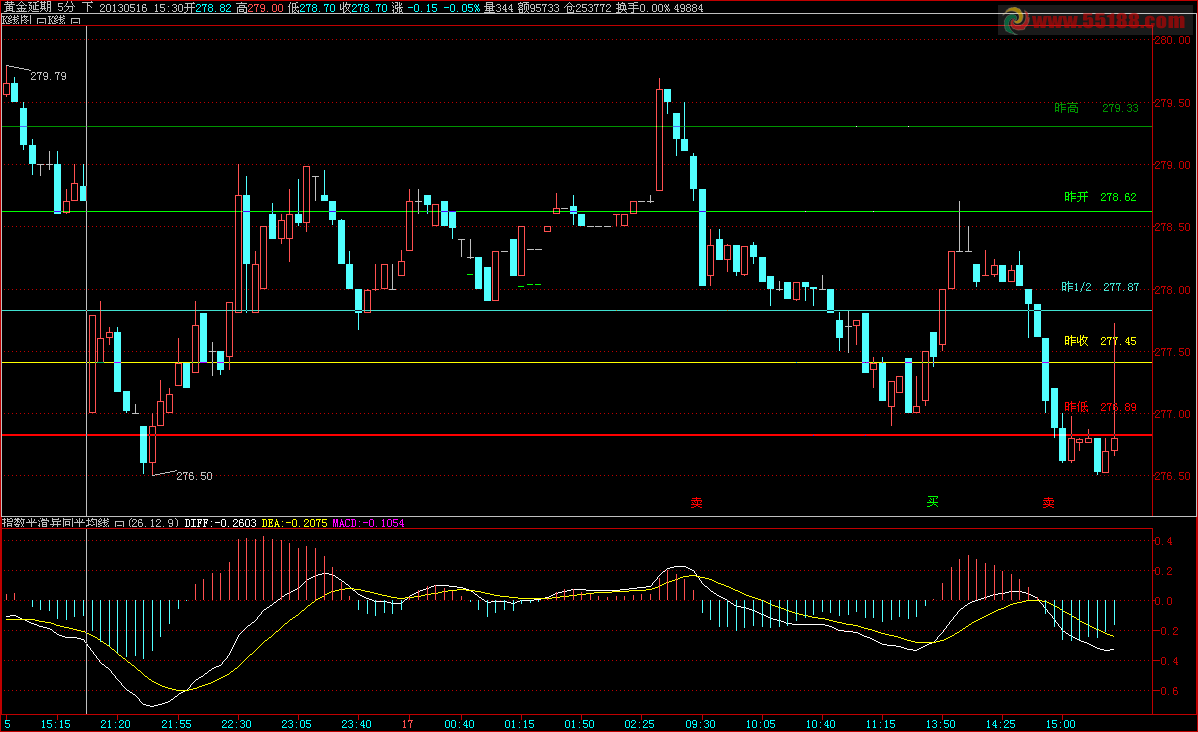Click the 279.79 high price annotation
Viewport: 1198px width, 732px height.
(x=48, y=76)
